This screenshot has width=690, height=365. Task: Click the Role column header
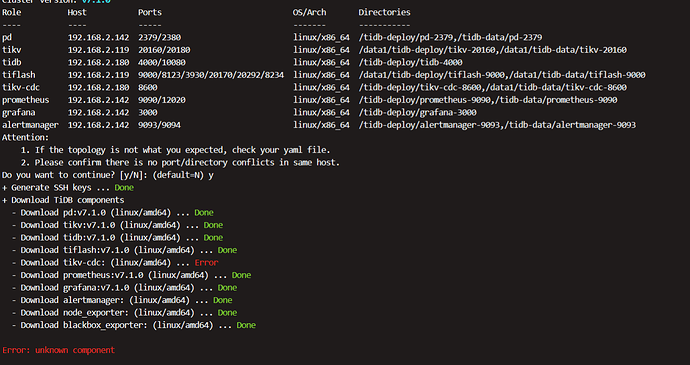(11, 12)
